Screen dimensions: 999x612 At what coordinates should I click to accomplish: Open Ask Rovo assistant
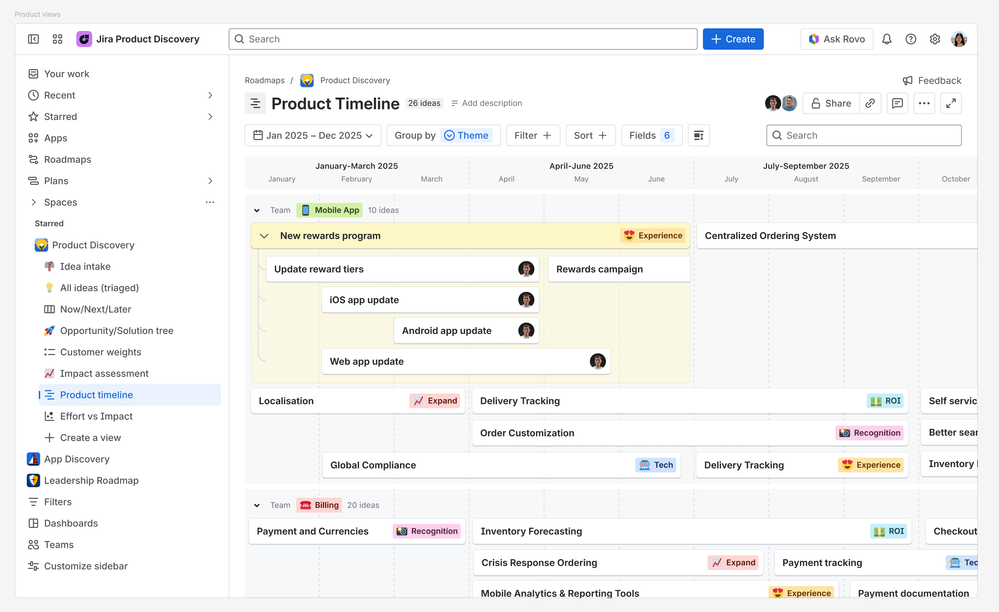coord(837,39)
